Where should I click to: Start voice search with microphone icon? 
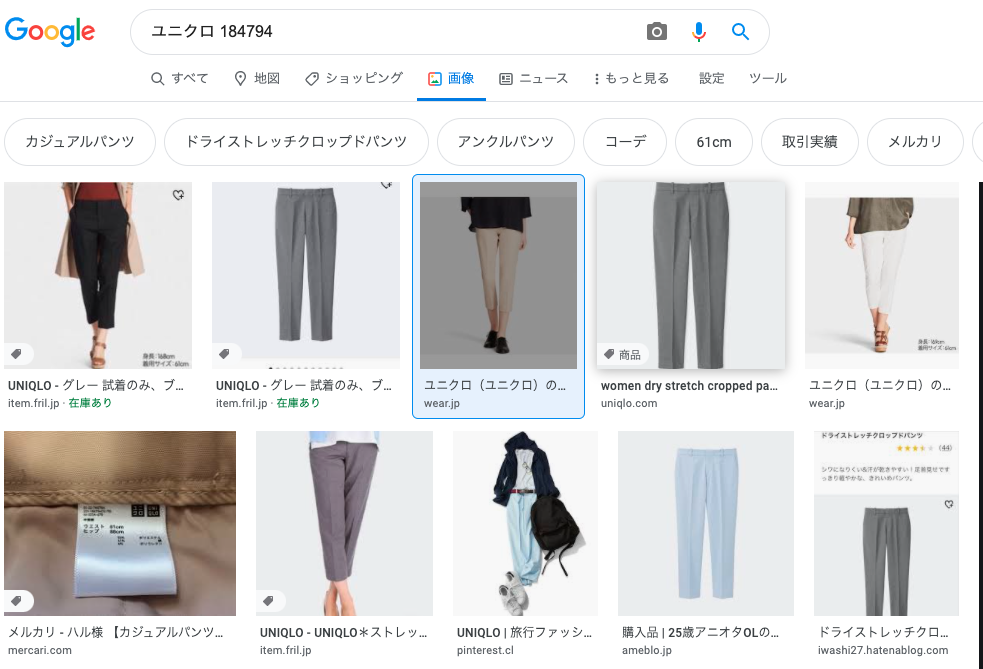pyautogui.click(x=699, y=31)
